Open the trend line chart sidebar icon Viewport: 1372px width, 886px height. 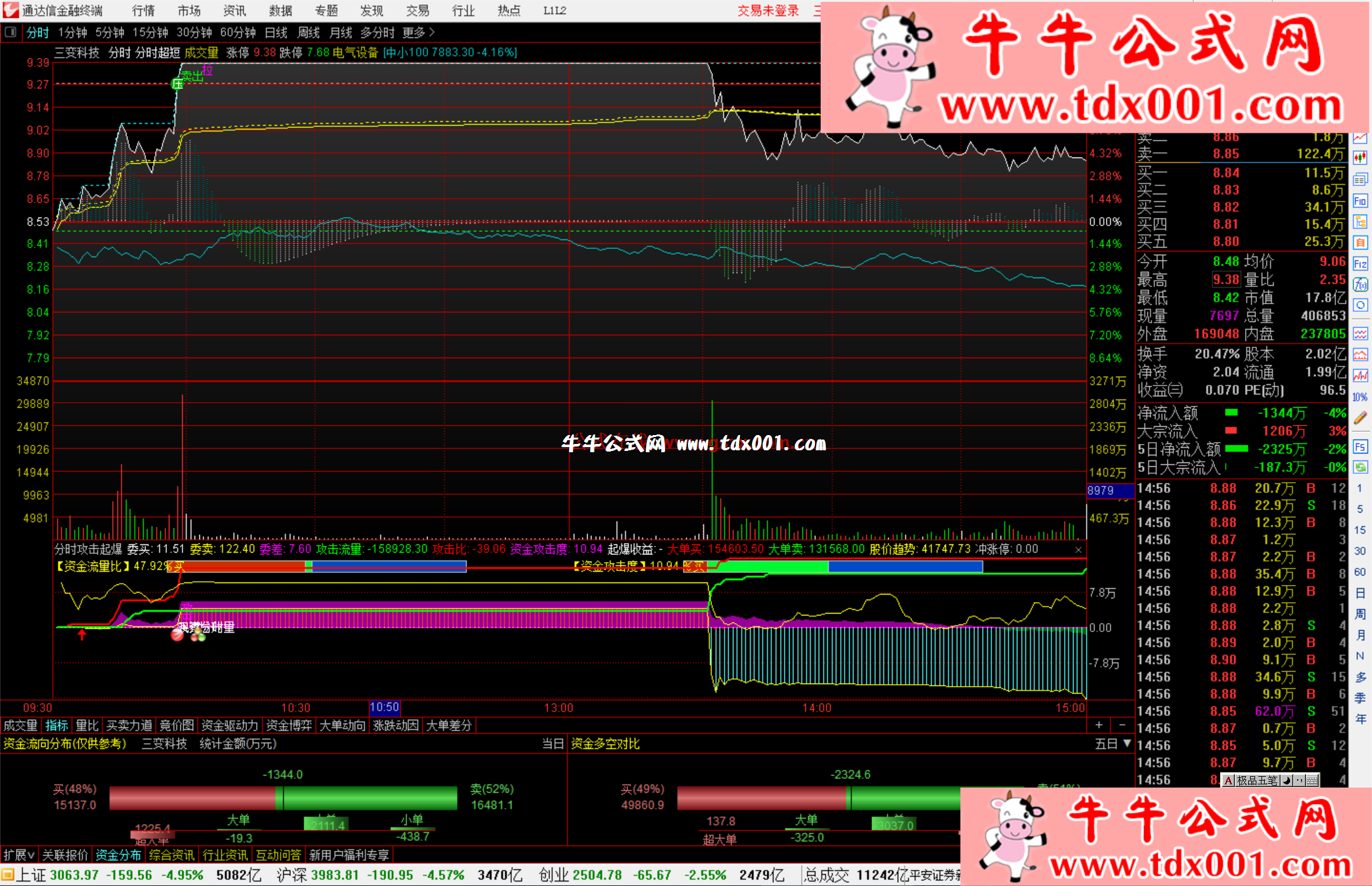1360,138
